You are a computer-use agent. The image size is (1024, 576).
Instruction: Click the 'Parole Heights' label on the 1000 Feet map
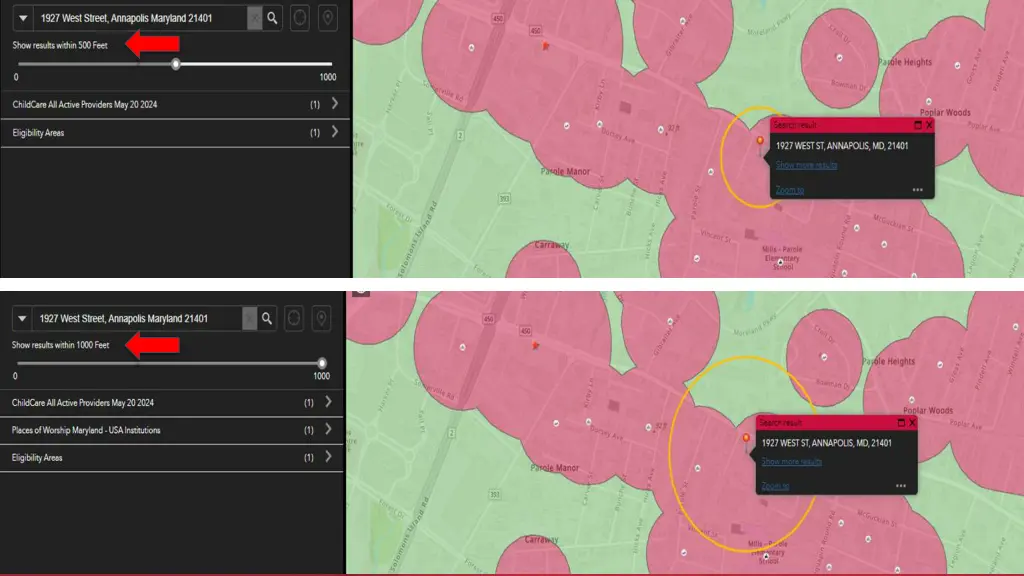click(x=889, y=361)
